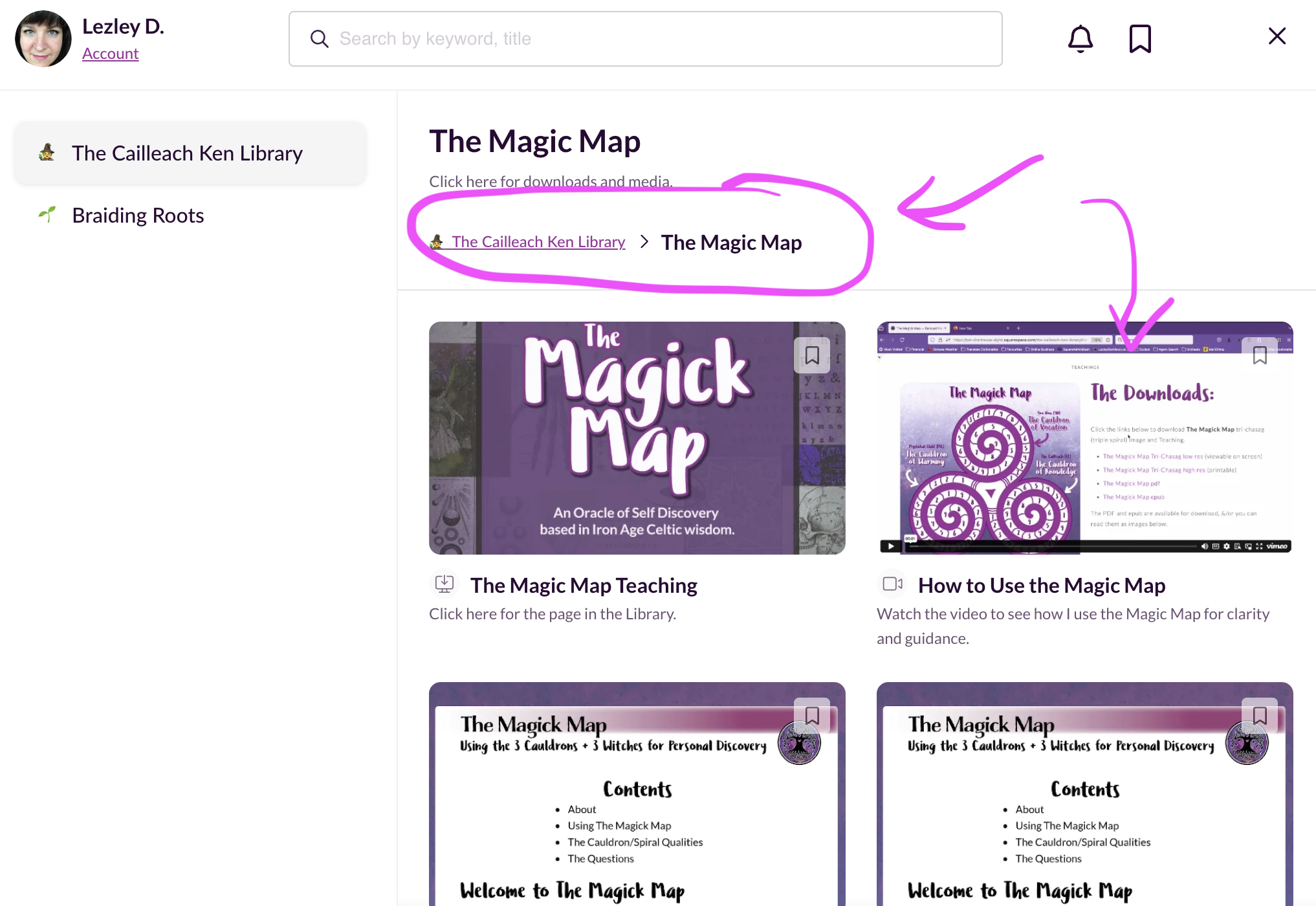
Task: Bookmark the lower-left Magick Map Contents card
Action: (x=812, y=715)
